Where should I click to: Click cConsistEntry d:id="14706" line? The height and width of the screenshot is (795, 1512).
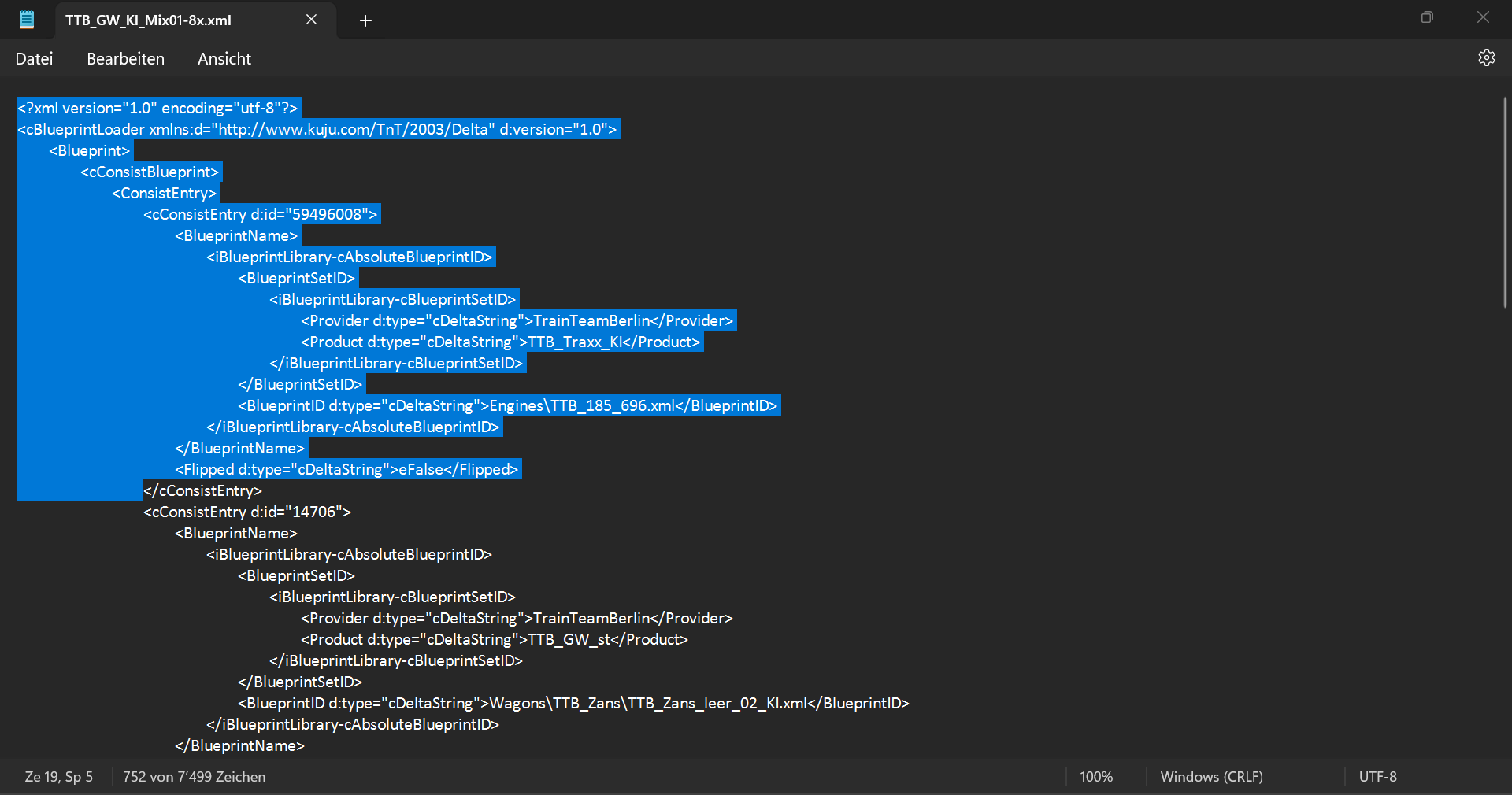coord(247,512)
